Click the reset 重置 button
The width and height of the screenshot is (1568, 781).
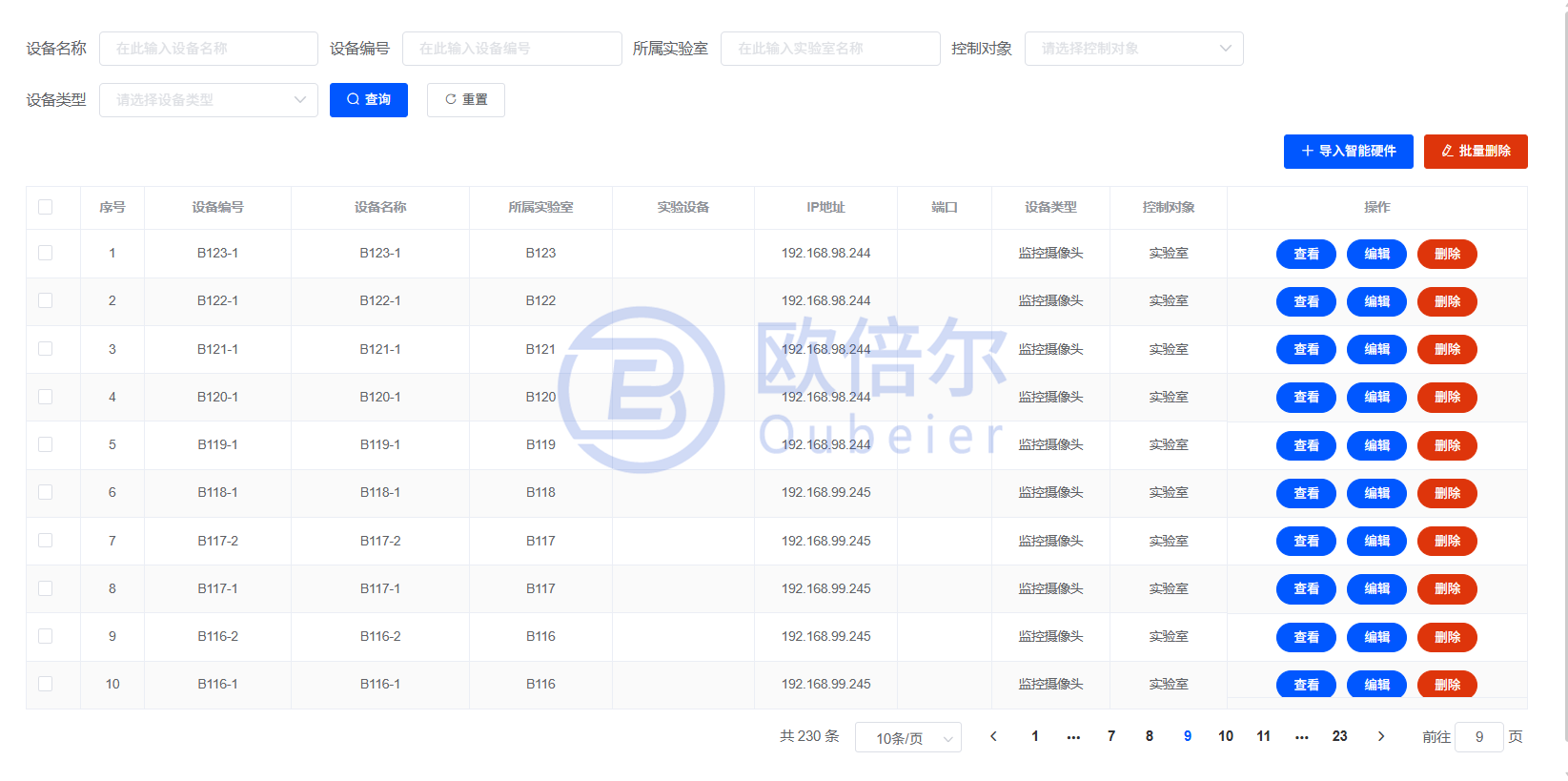click(x=466, y=100)
